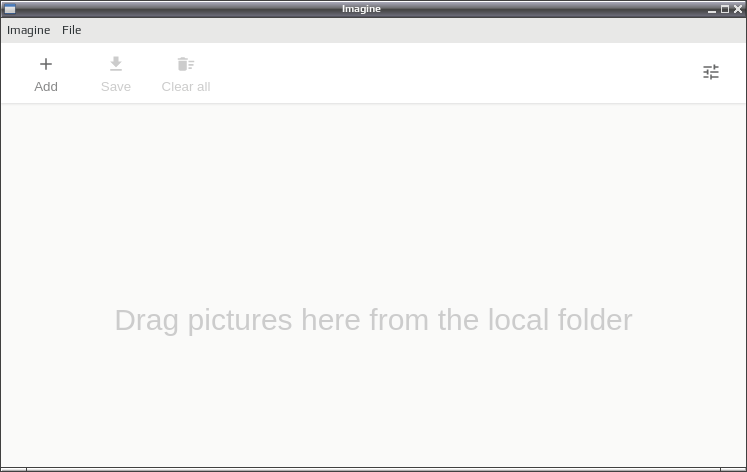This screenshot has width=747, height=472.
Task: Open the File menu
Action: coord(71,30)
